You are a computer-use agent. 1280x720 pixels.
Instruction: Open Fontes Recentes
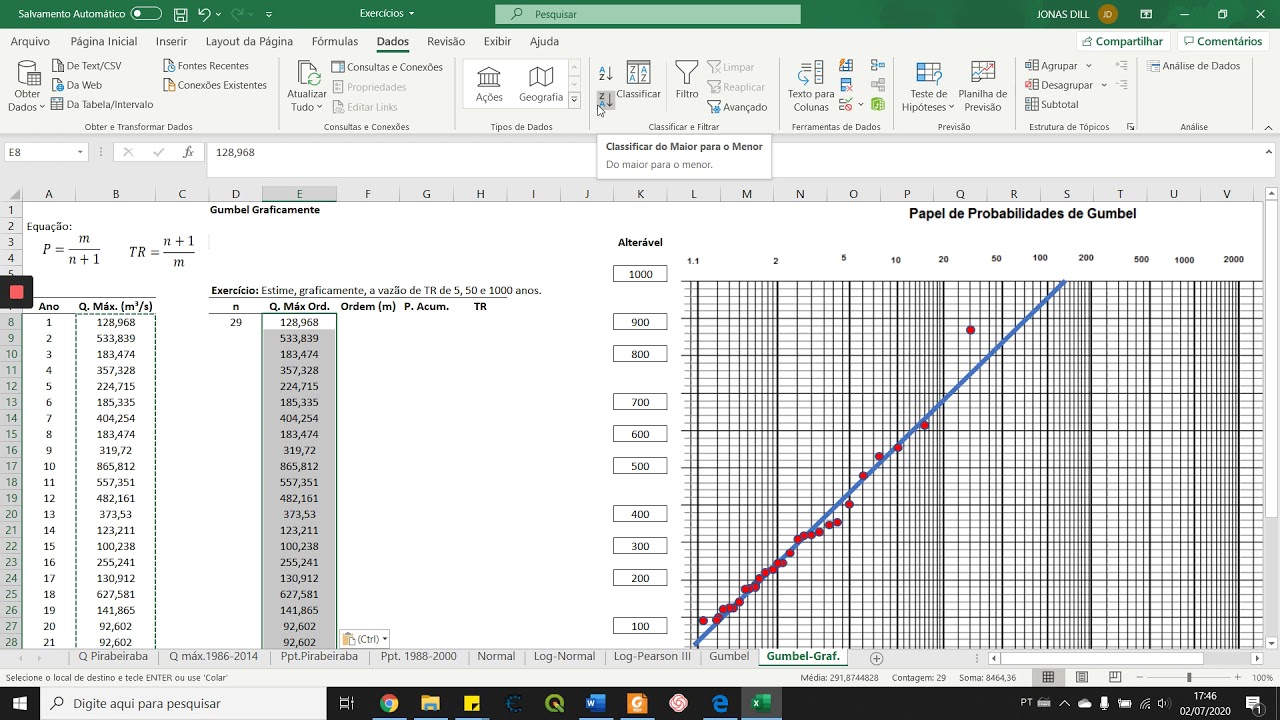pos(206,66)
